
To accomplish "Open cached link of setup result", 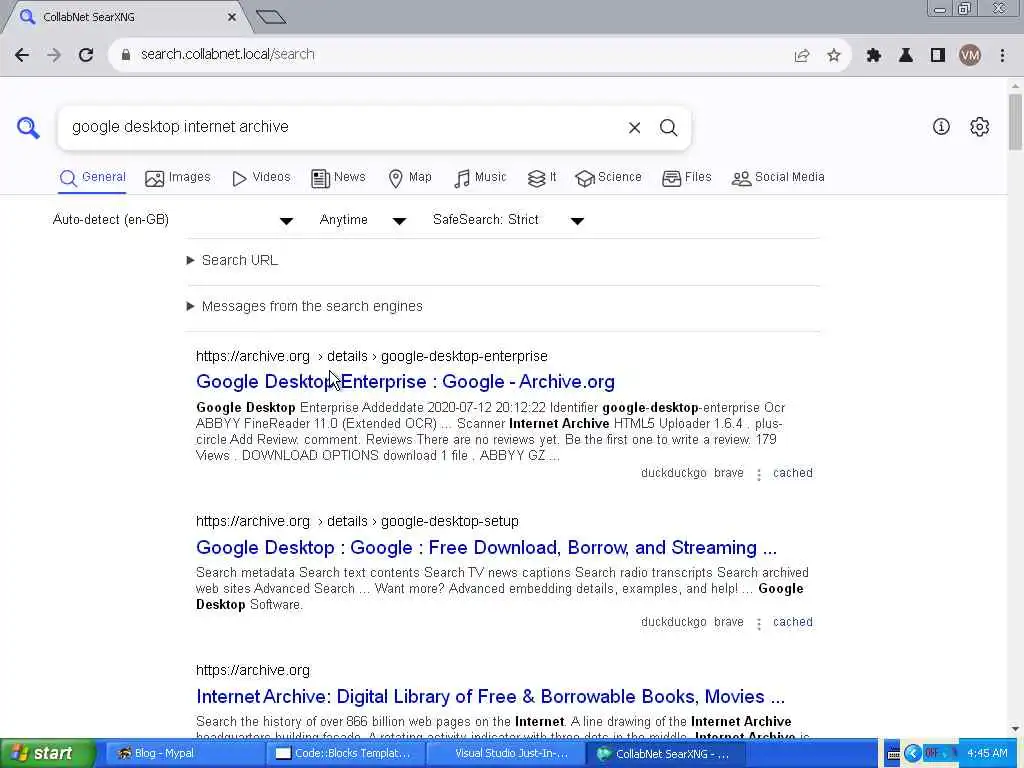I will [x=793, y=622].
